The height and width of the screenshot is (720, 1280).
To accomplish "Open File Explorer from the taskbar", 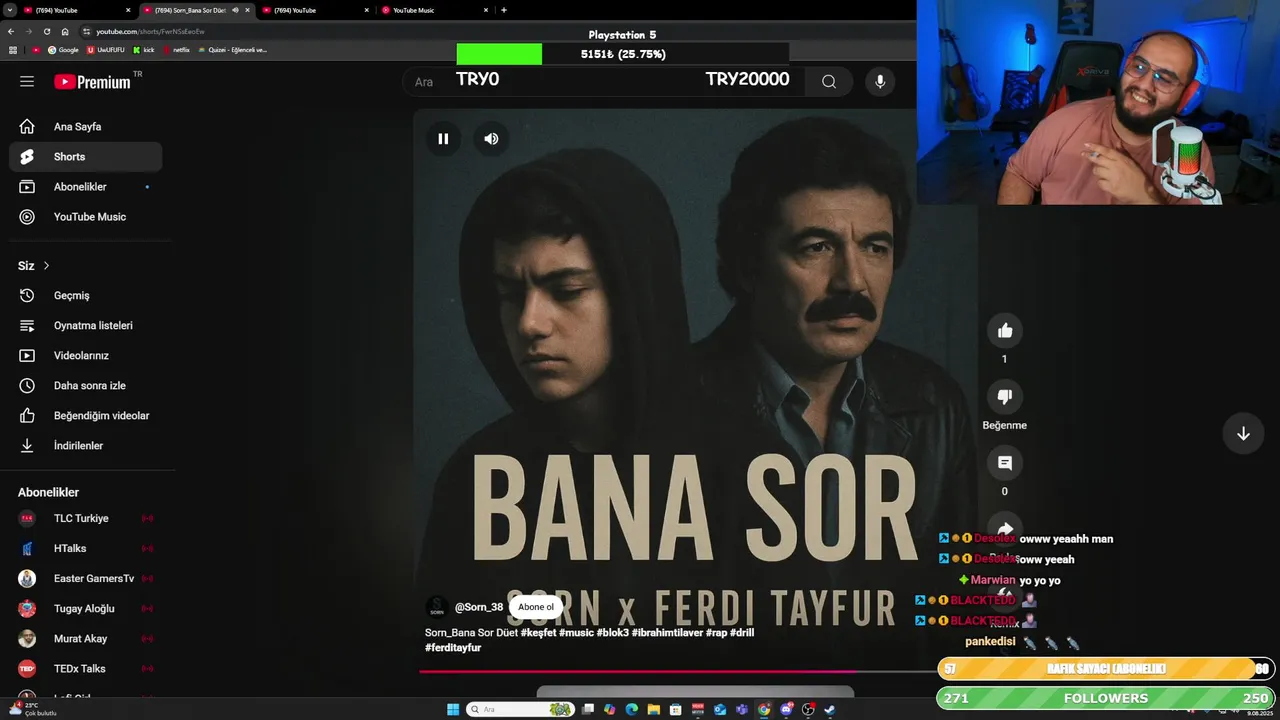I will click(654, 709).
